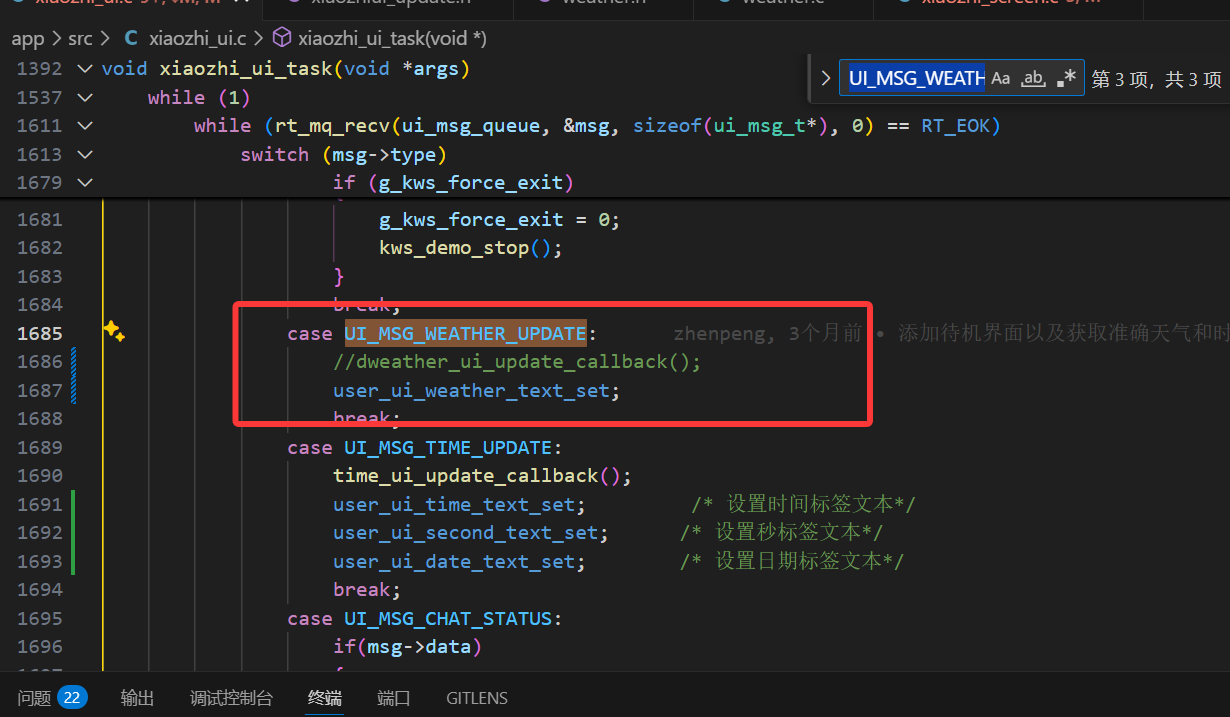Open the 问题 panel tab

(34, 698)
